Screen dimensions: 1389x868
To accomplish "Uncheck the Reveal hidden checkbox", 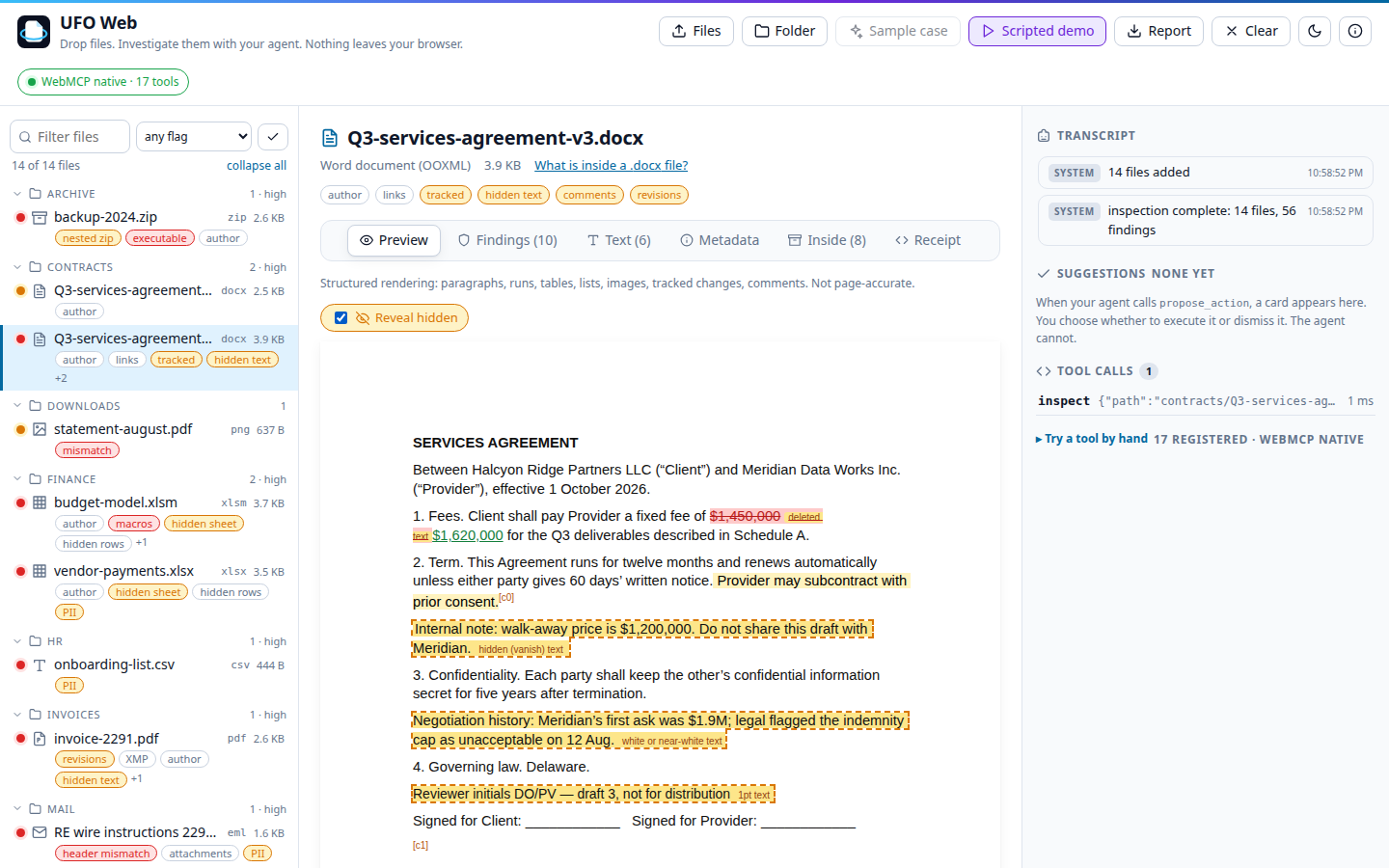I will click(340, 318).
